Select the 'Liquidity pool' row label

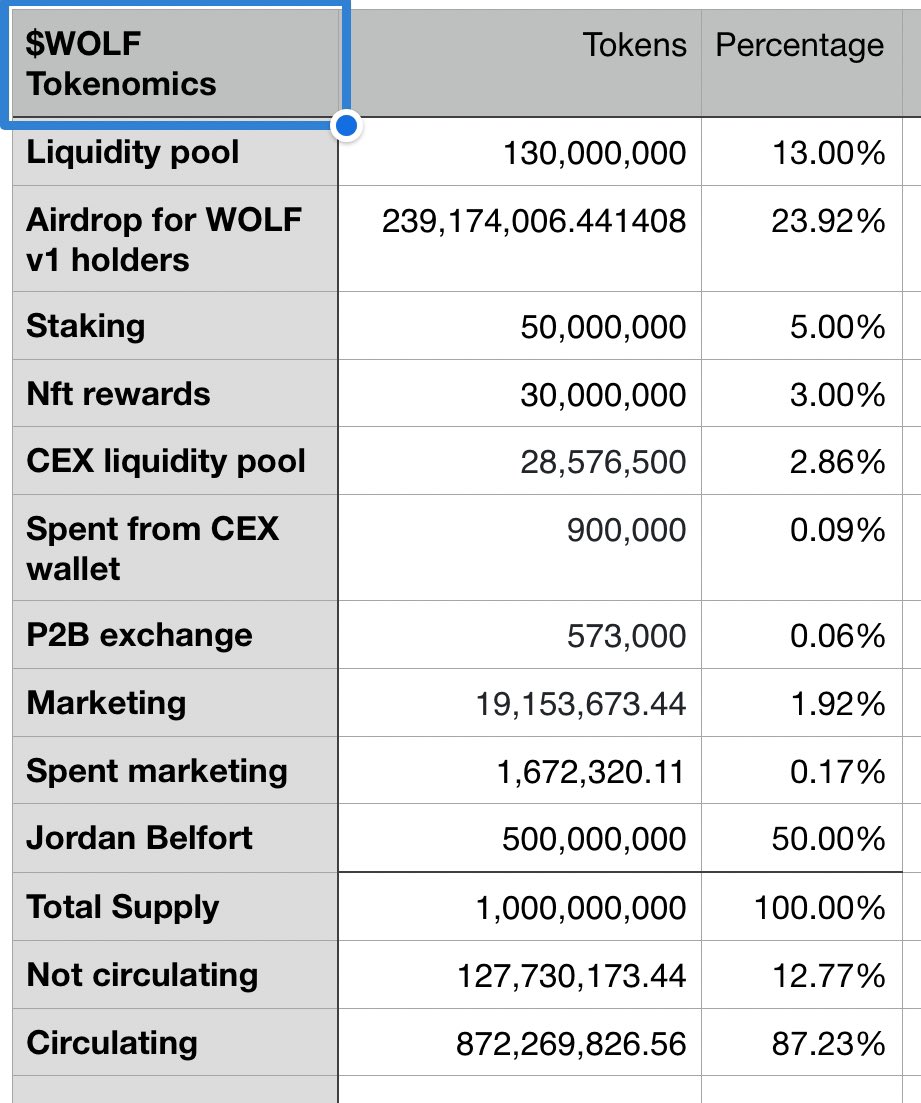click(175, 152)
